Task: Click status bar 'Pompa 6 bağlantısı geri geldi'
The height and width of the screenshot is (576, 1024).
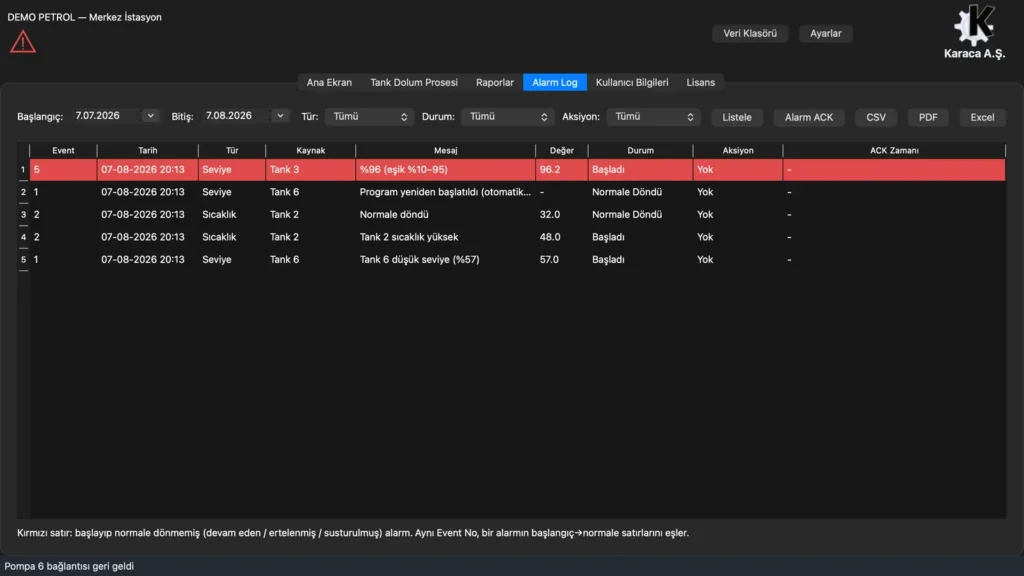Action: [69, 566]
